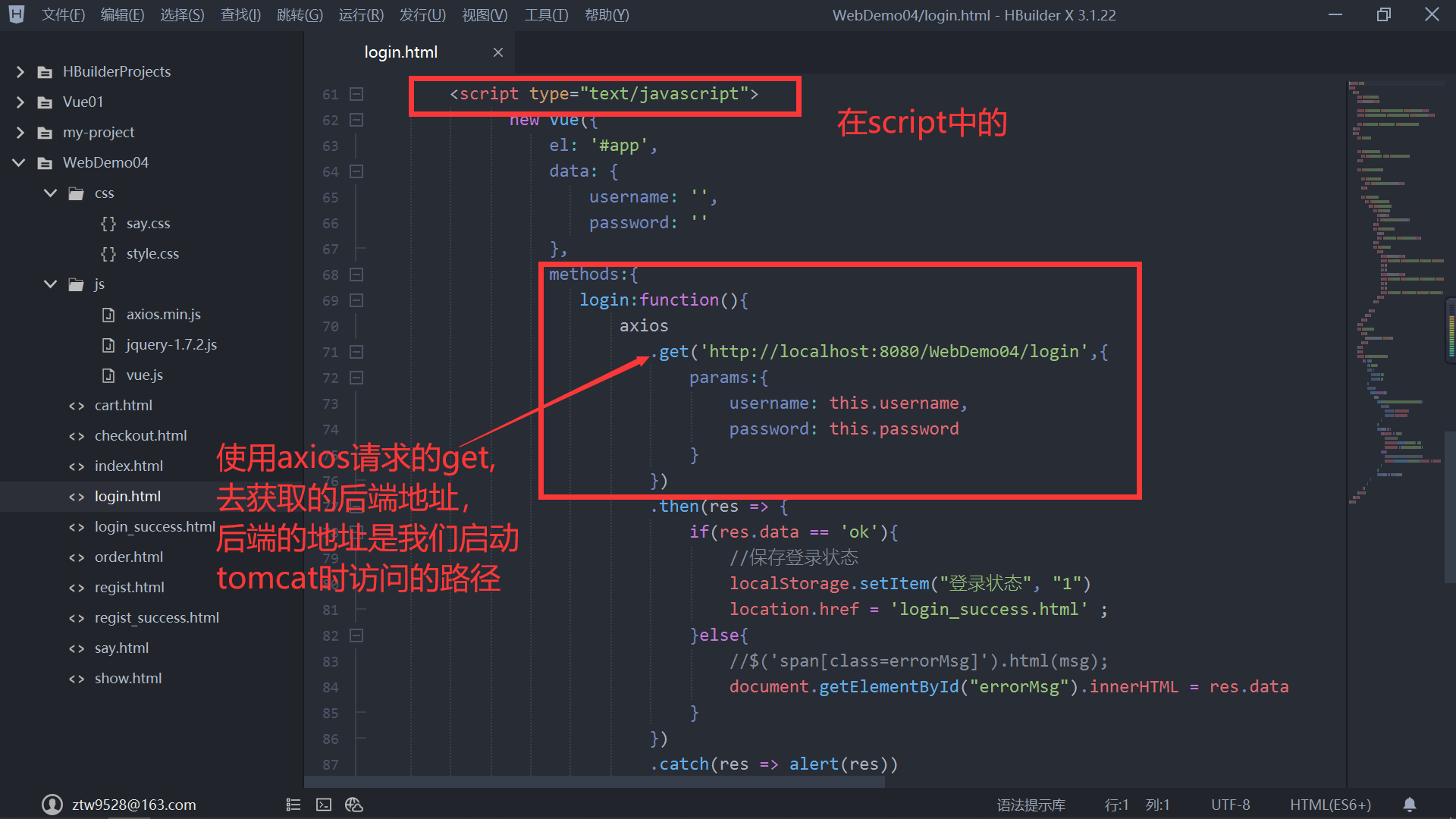Viewport: 1456px width, 819px height.
Task: Click the 行:1 列:1 position indicator
Action: coord(1137,805)
